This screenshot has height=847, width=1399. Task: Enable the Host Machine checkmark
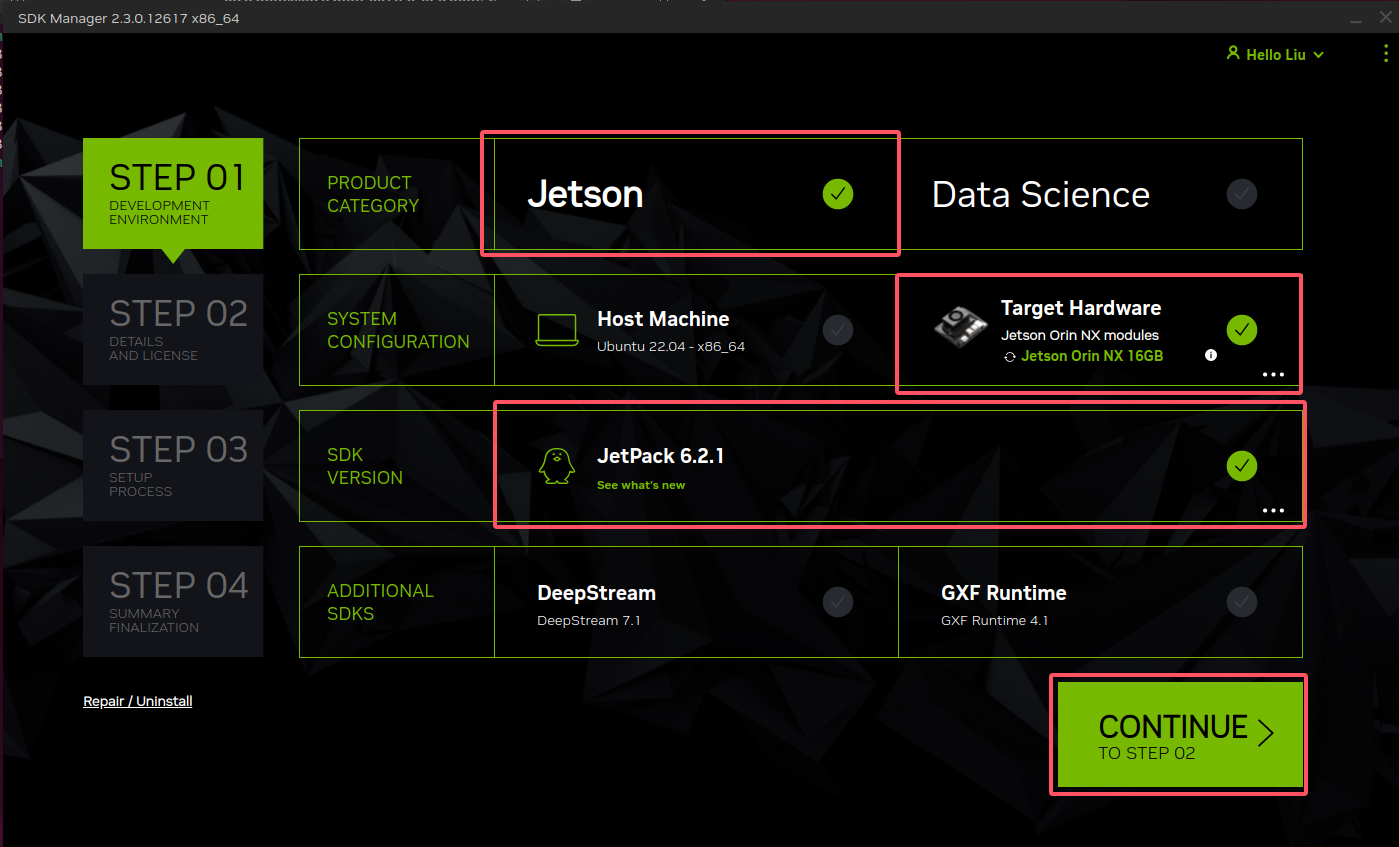(x=838, y=329)
